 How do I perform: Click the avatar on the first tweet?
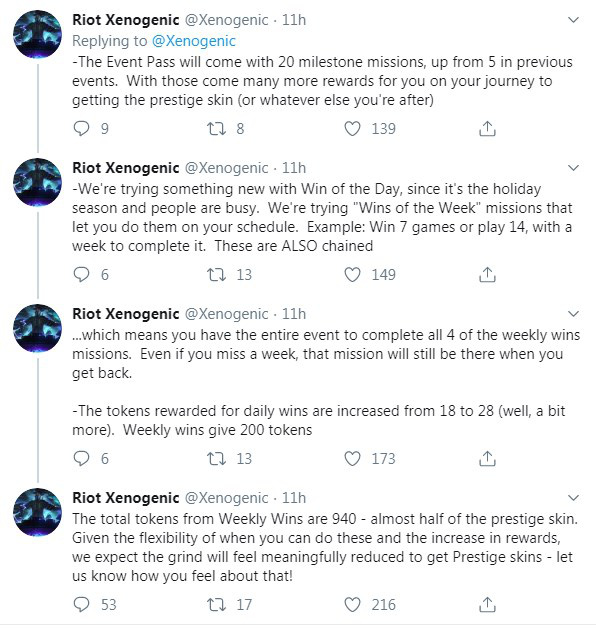click(x=38, y=34)
